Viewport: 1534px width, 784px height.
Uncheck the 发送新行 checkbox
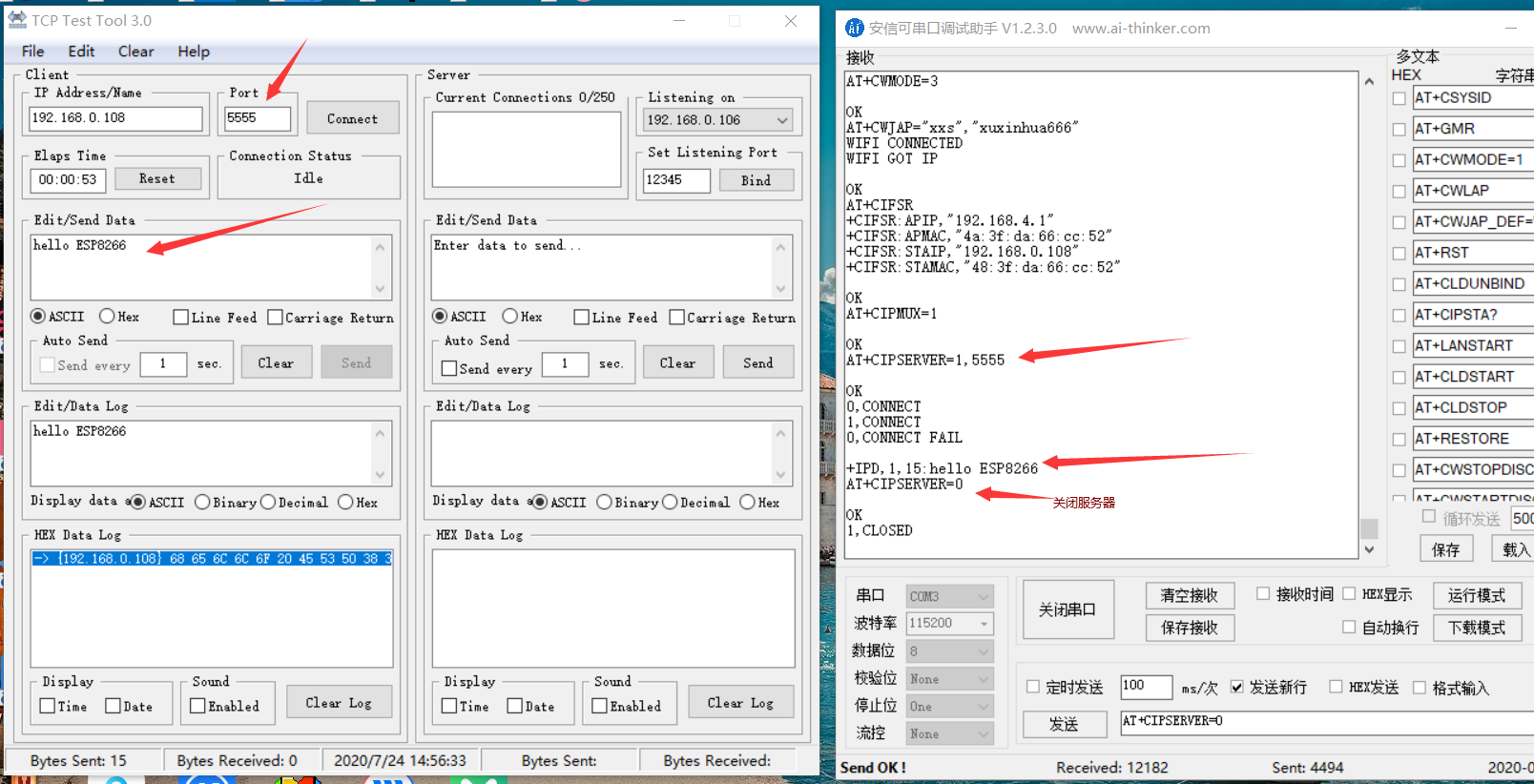1237,687
